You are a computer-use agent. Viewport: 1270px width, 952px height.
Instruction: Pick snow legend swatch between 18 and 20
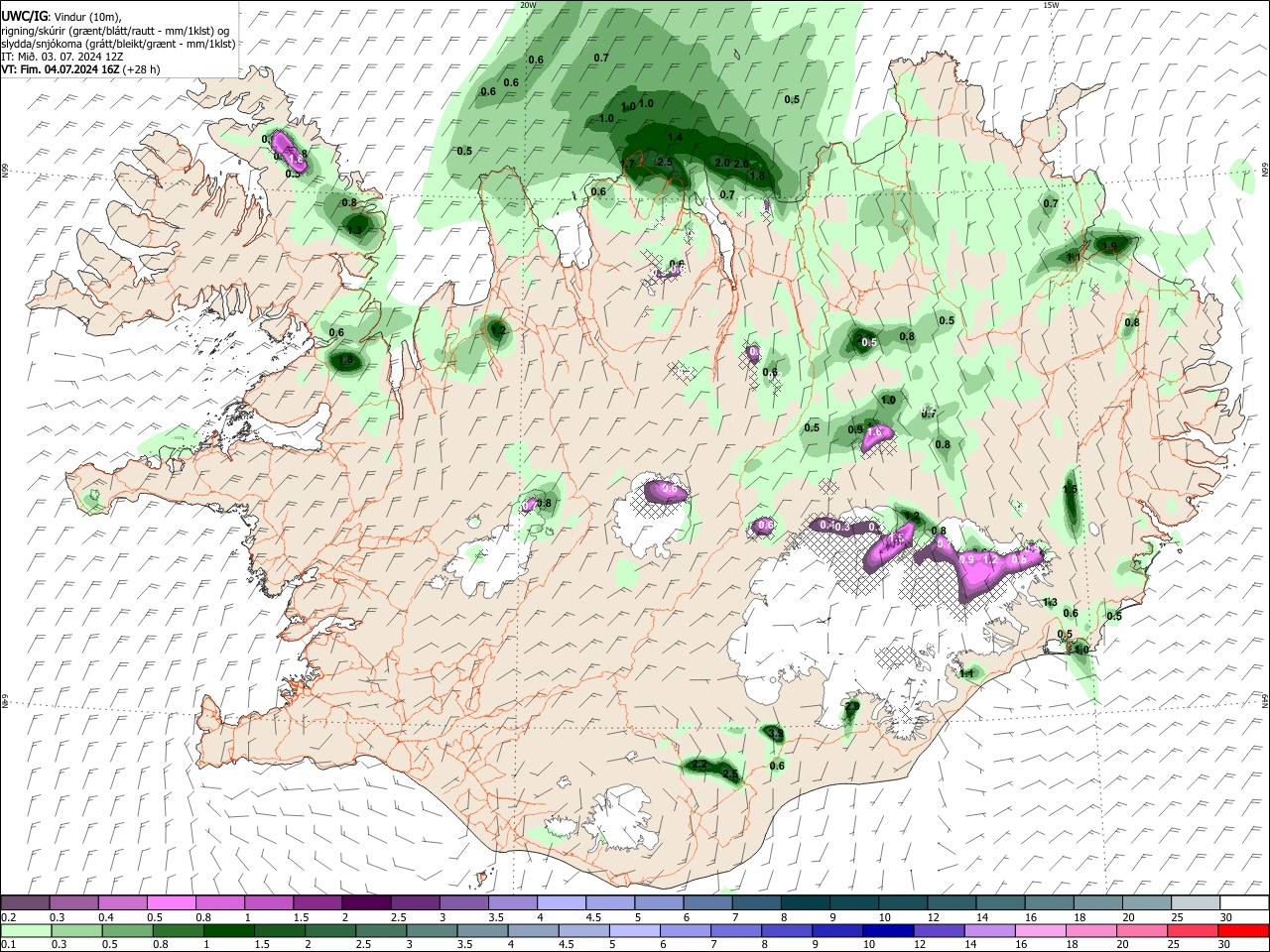(1098, 902)
